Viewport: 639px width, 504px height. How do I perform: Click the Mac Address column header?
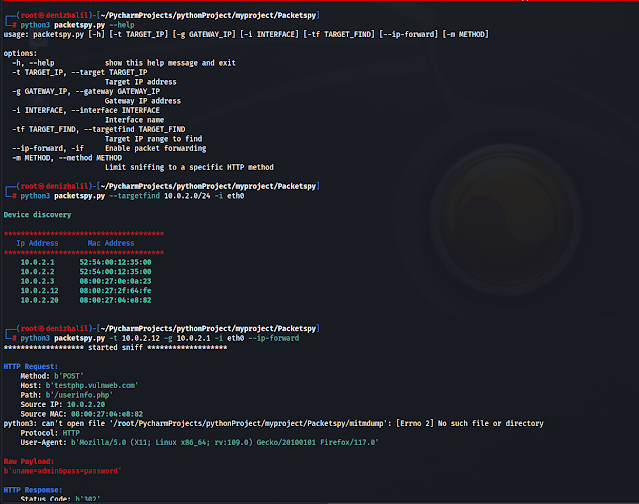point(111,243)
